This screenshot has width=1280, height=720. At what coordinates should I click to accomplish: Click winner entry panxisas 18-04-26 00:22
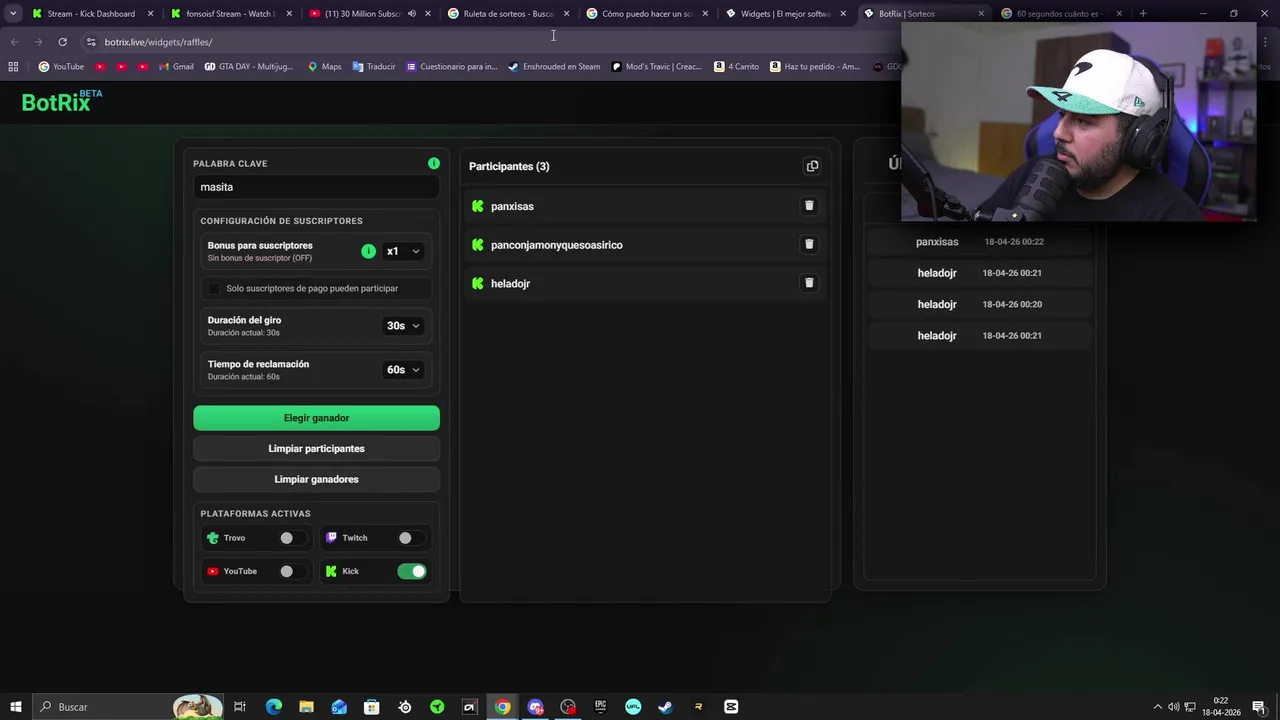tap(979, 242)
